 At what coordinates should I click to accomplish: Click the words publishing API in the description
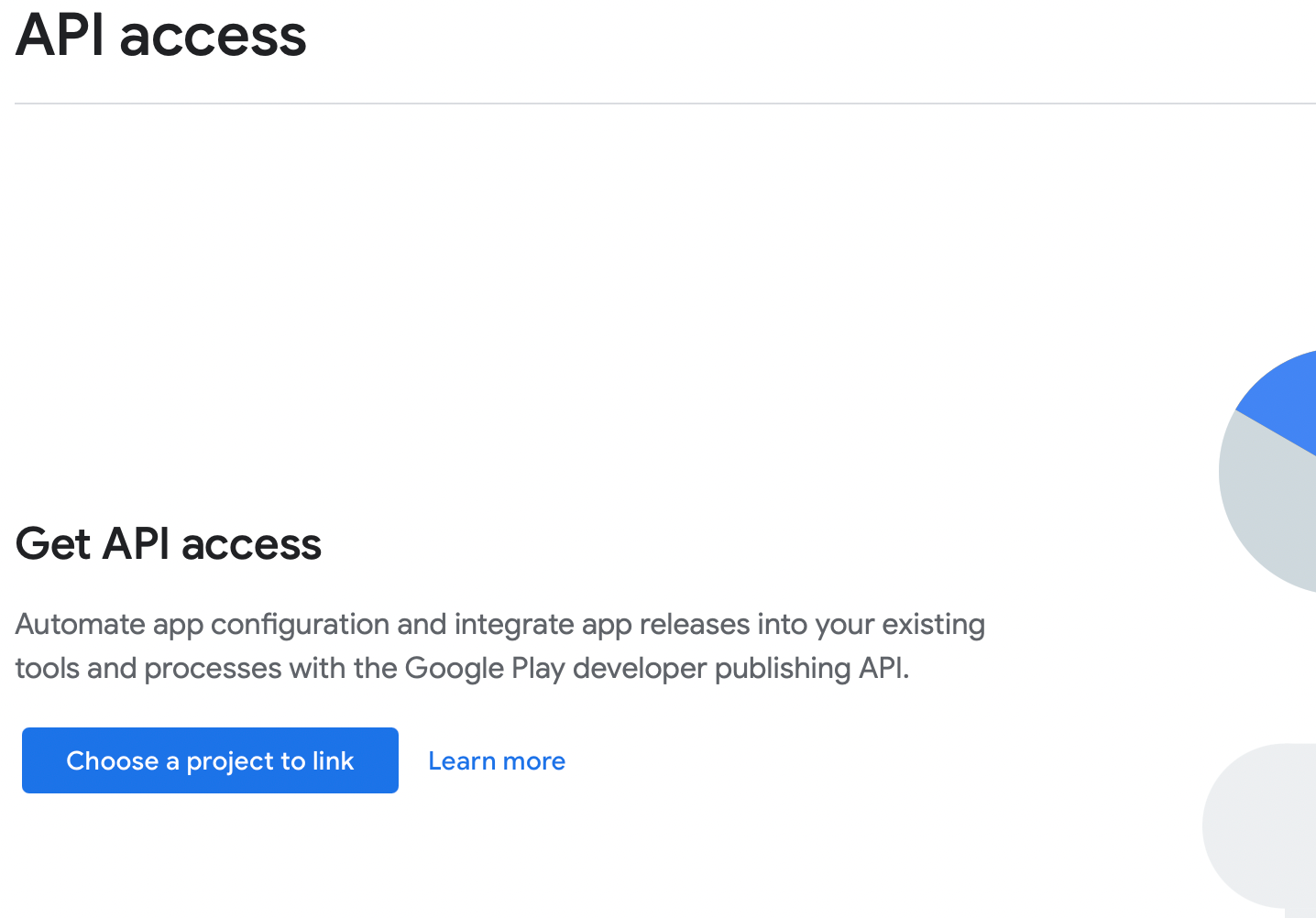pyautogui.click(x=811, y=668)
